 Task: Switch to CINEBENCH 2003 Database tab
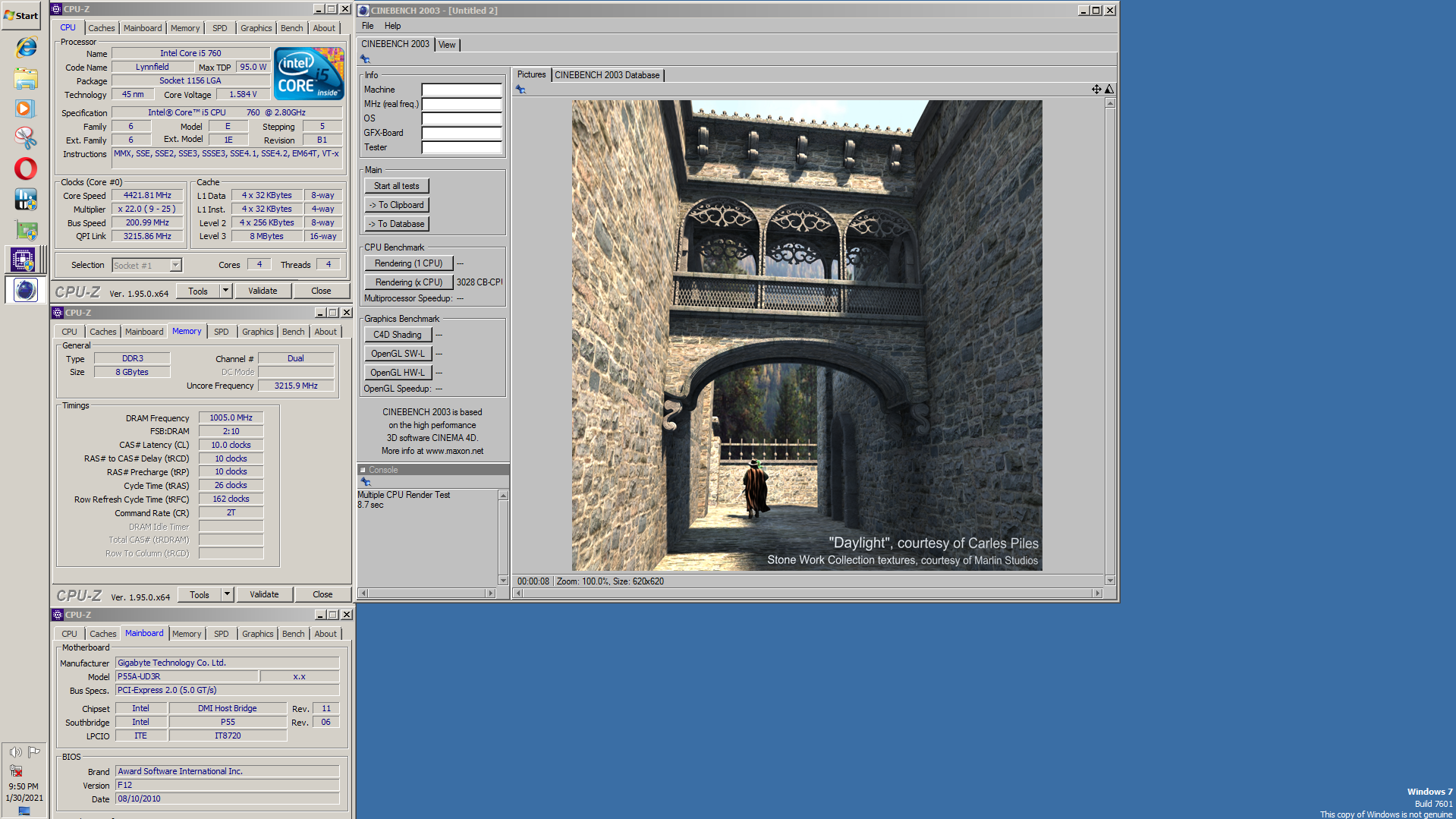607,75
